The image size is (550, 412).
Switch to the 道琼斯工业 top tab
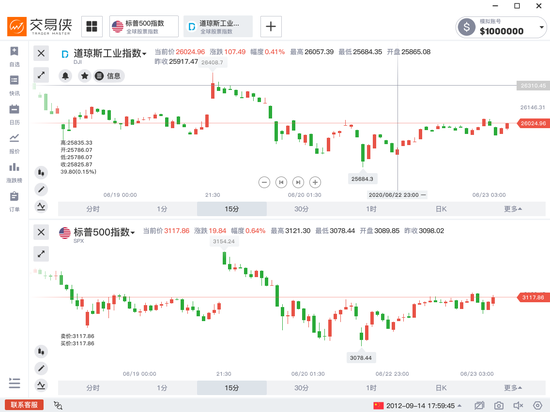click(x=218, y=26)
